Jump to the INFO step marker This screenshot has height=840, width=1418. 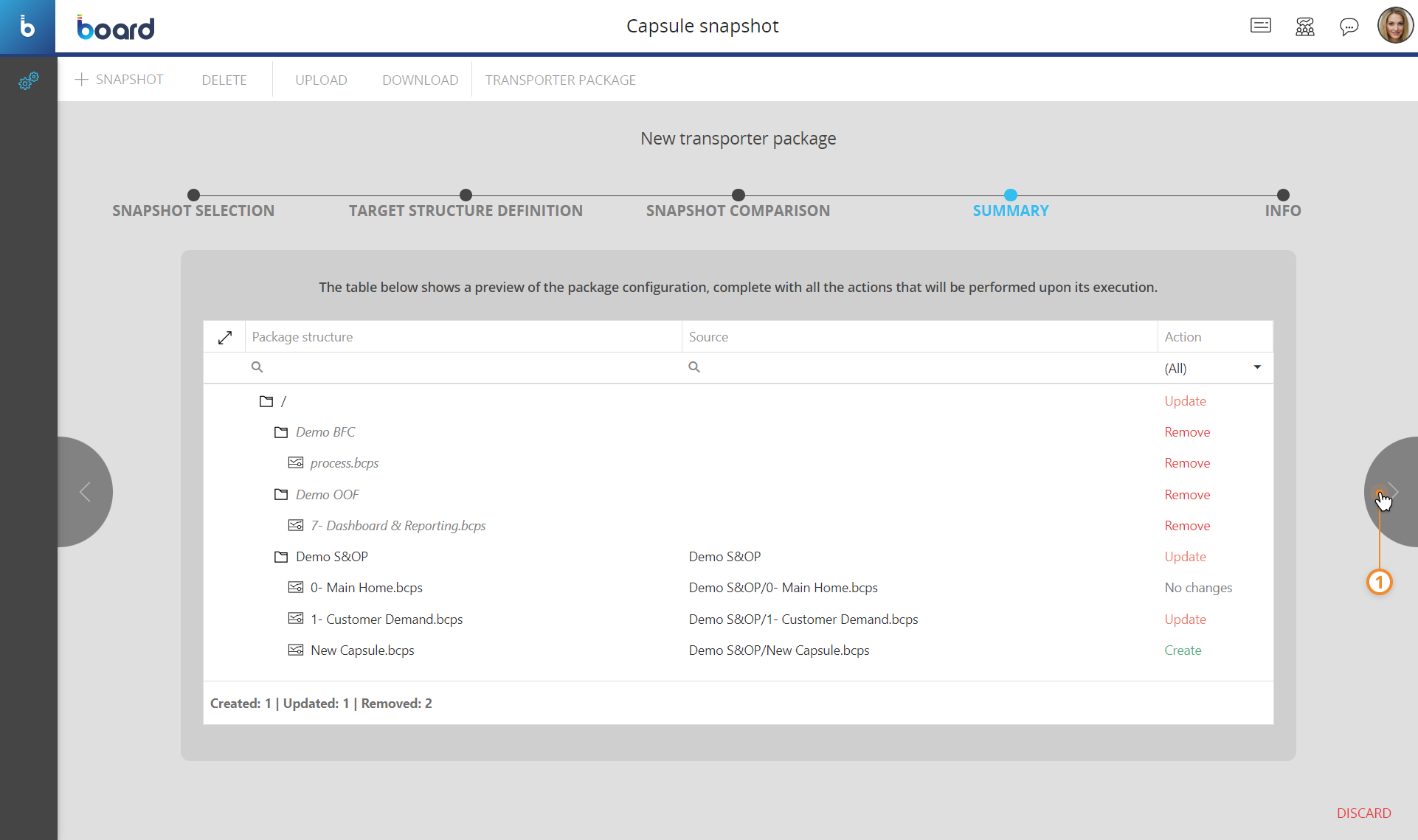click(x=1283, y=195)
